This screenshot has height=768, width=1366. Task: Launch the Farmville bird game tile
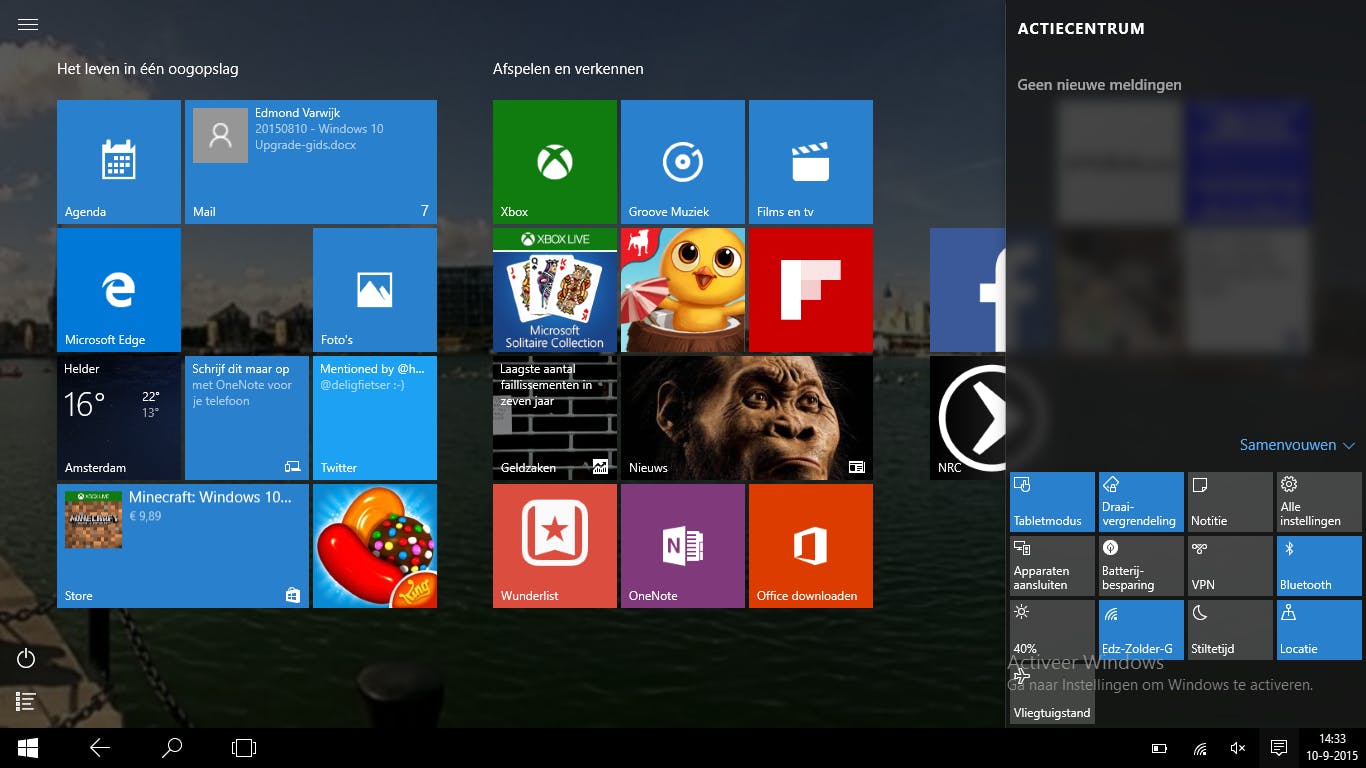(683, 290)
